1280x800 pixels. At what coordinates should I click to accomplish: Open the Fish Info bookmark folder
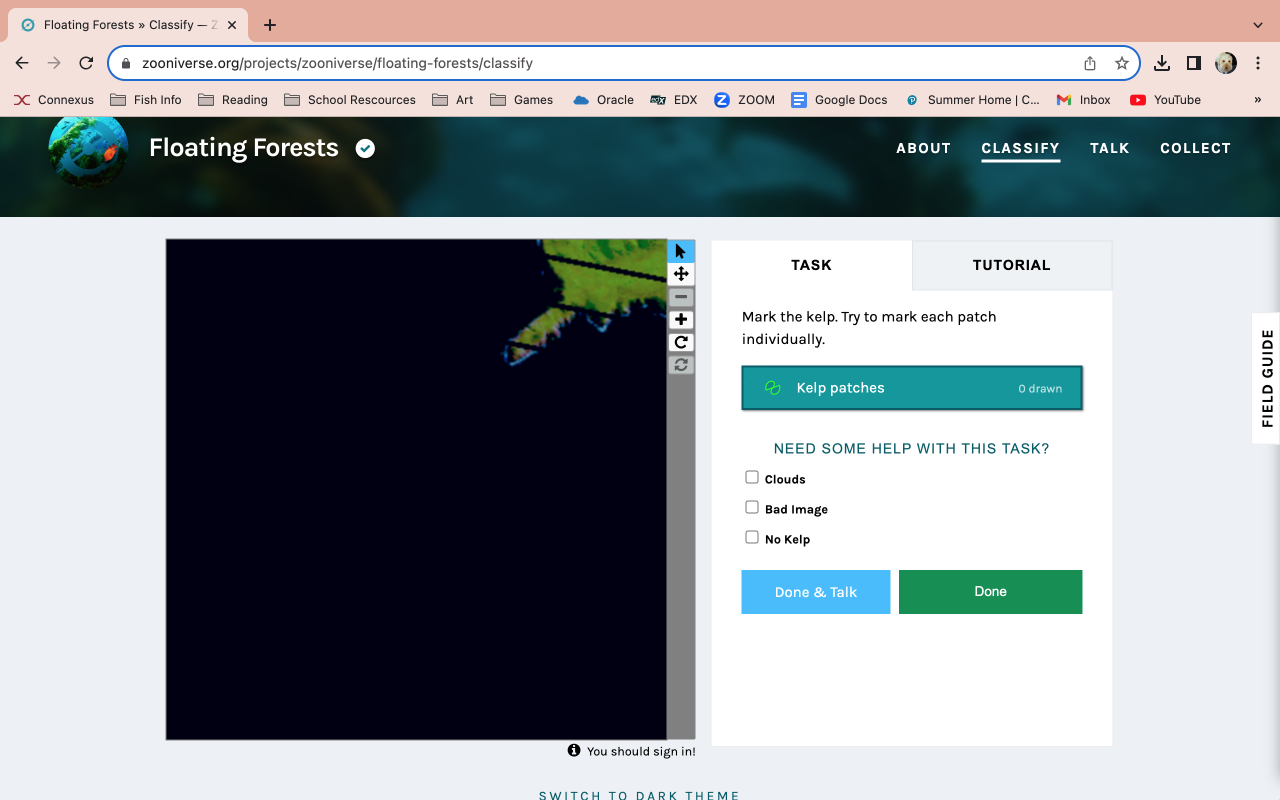[146, 100]
